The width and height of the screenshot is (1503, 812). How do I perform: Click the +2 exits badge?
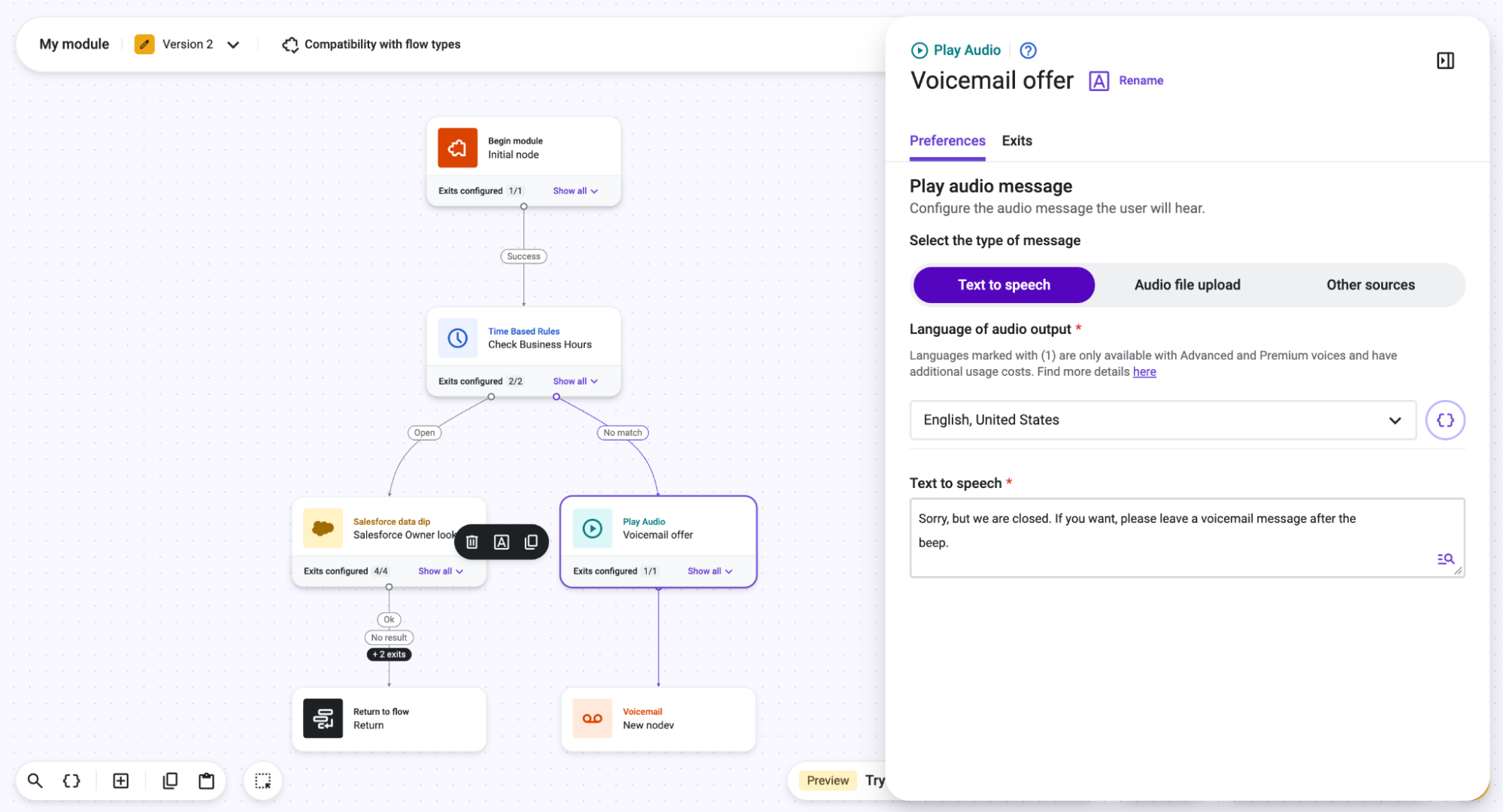(x=389, y=654)
